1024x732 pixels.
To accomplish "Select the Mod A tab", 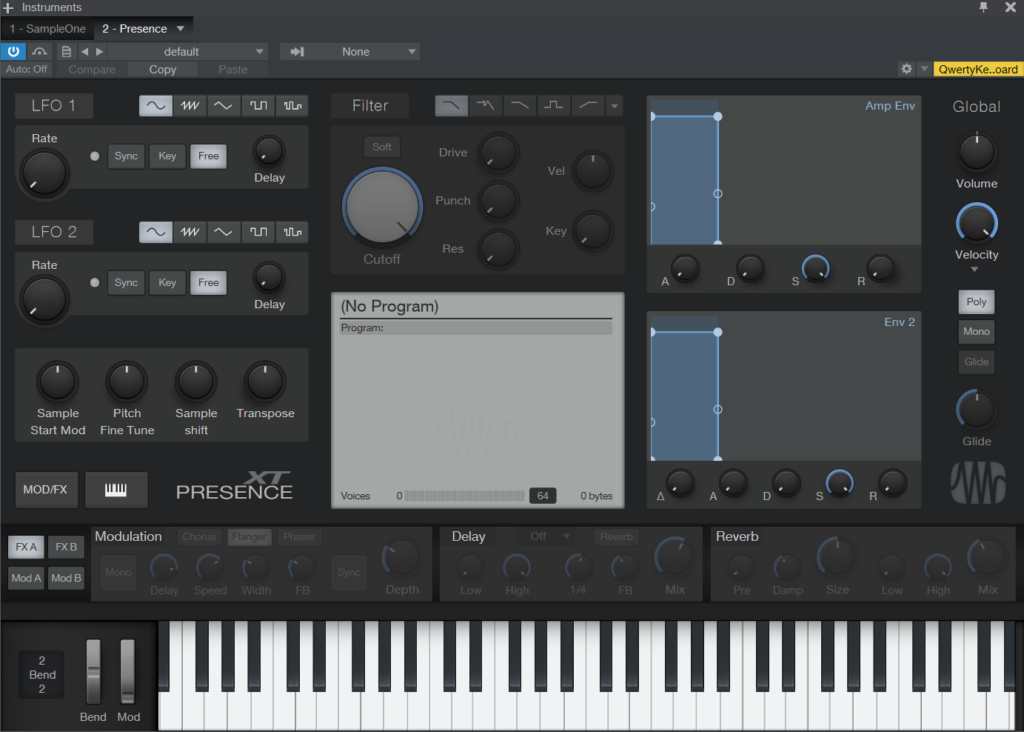I will point(26,578).
